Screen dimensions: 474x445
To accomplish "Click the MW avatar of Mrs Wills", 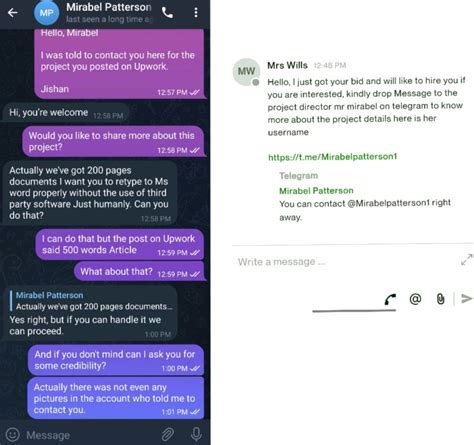I will 246,71.
